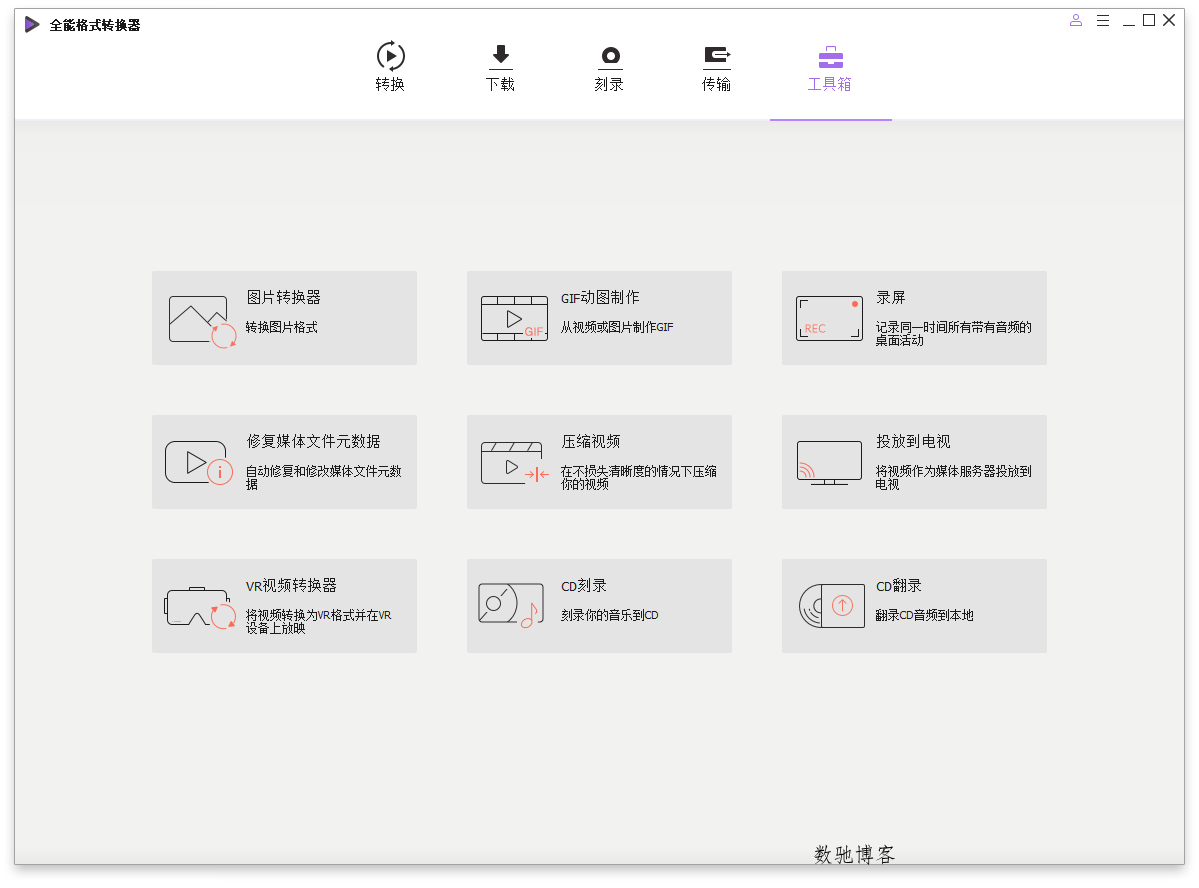This screenshot has height=888, width=1199.
Task: Switch to the 传输 tab label
Action: [716, 84]
